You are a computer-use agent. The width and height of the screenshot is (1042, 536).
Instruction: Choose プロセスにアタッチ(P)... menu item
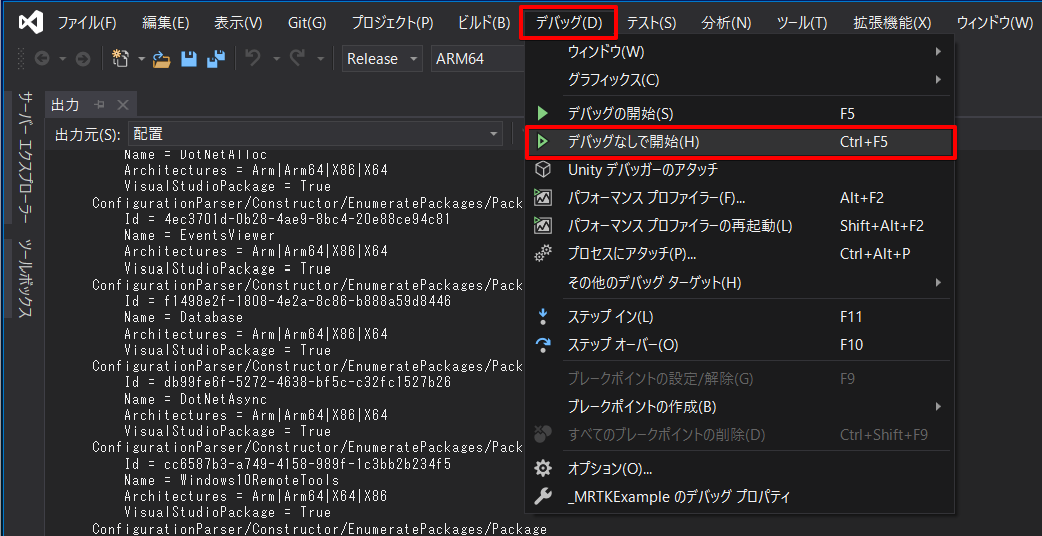(x=739, y=254)
